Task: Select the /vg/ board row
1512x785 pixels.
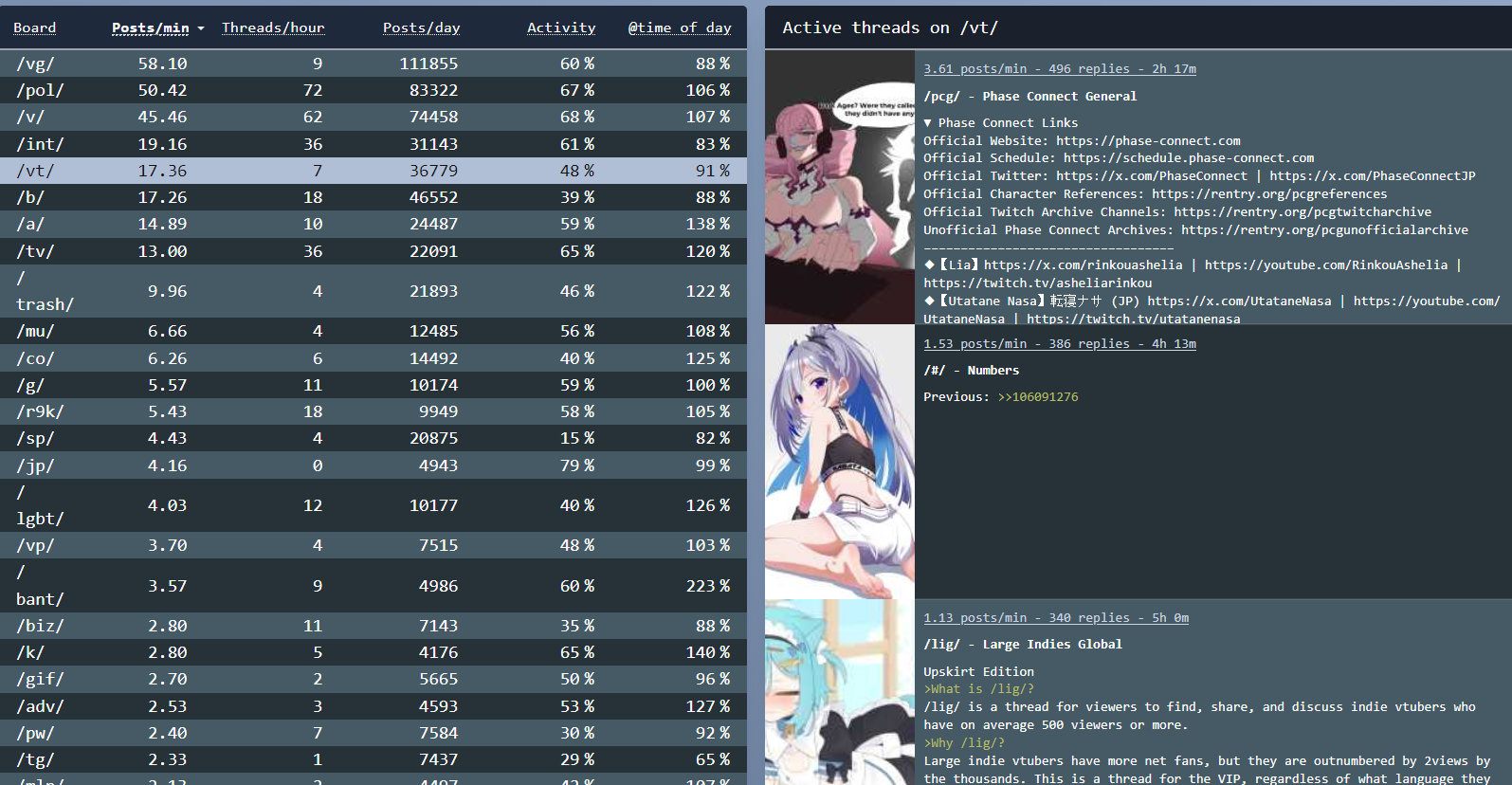Action: 373,64
